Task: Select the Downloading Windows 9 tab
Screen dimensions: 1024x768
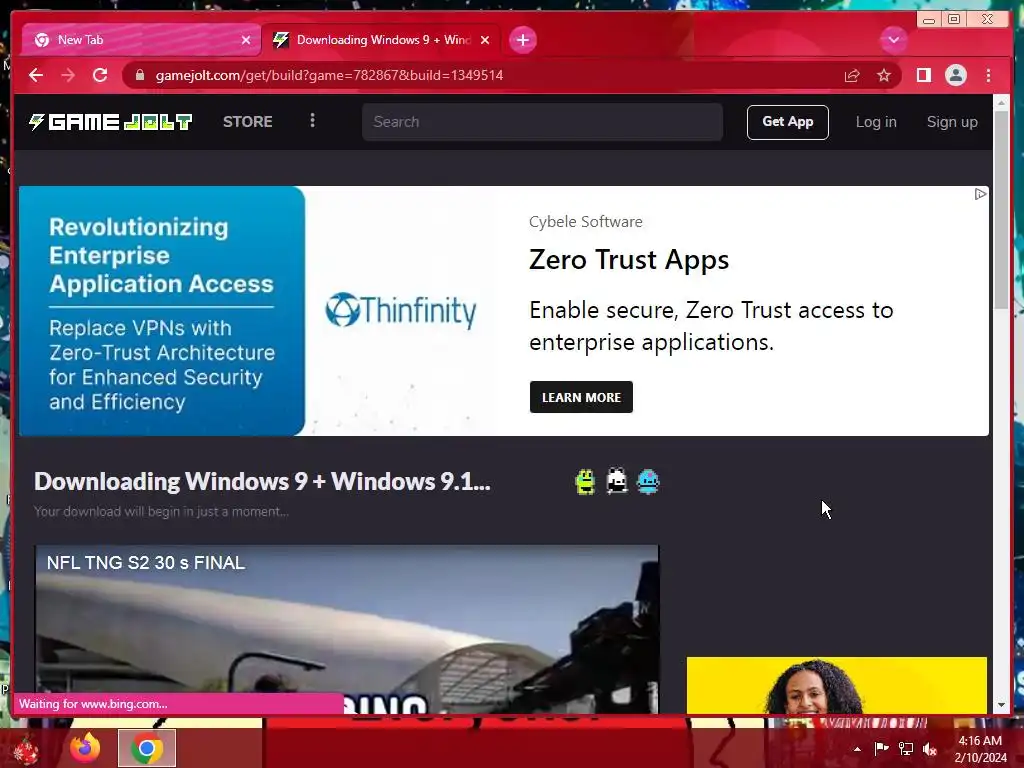Action: (x=381, y=40)
